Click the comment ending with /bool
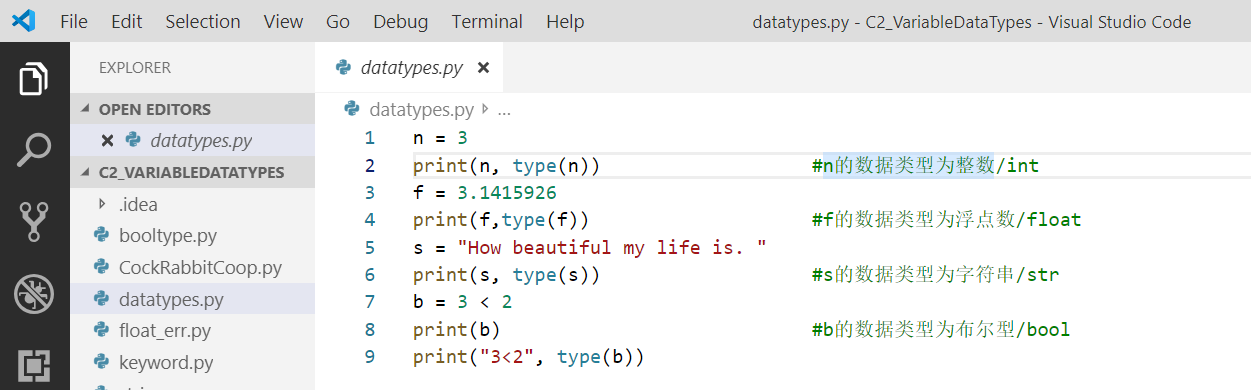 point(941,329)
